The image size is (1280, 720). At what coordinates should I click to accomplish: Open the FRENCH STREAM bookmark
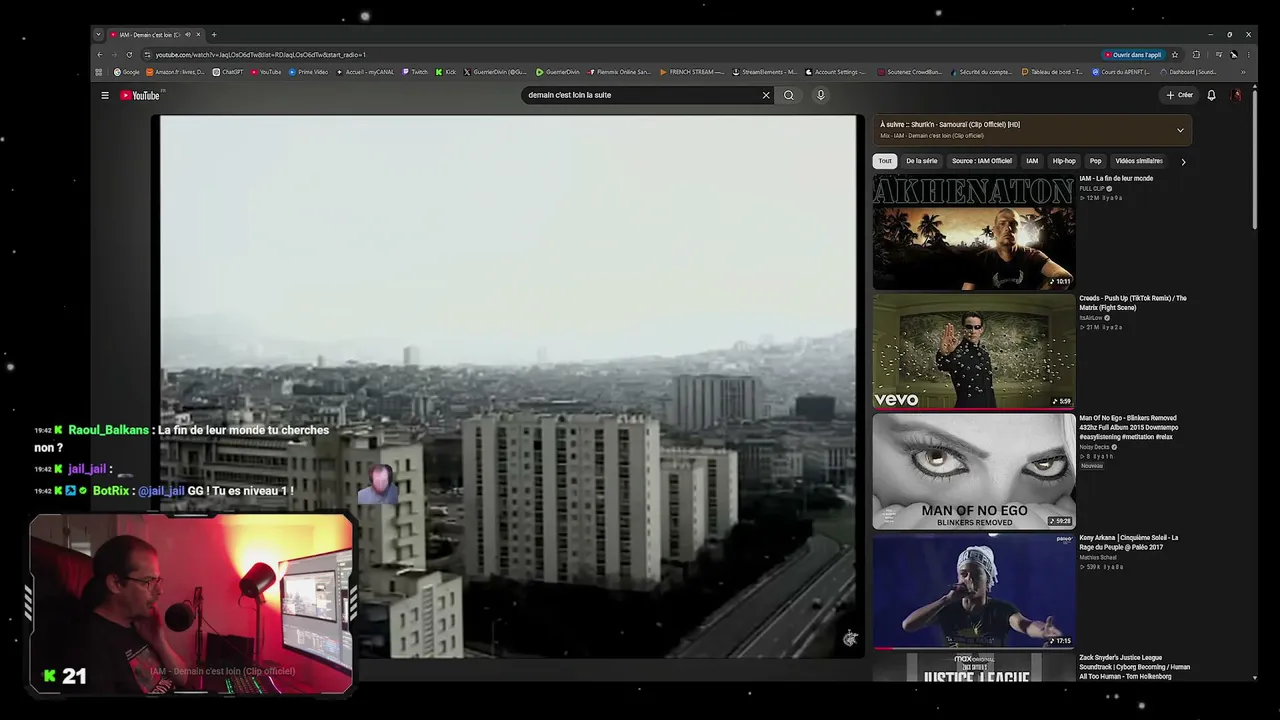(x=692, y=72)
